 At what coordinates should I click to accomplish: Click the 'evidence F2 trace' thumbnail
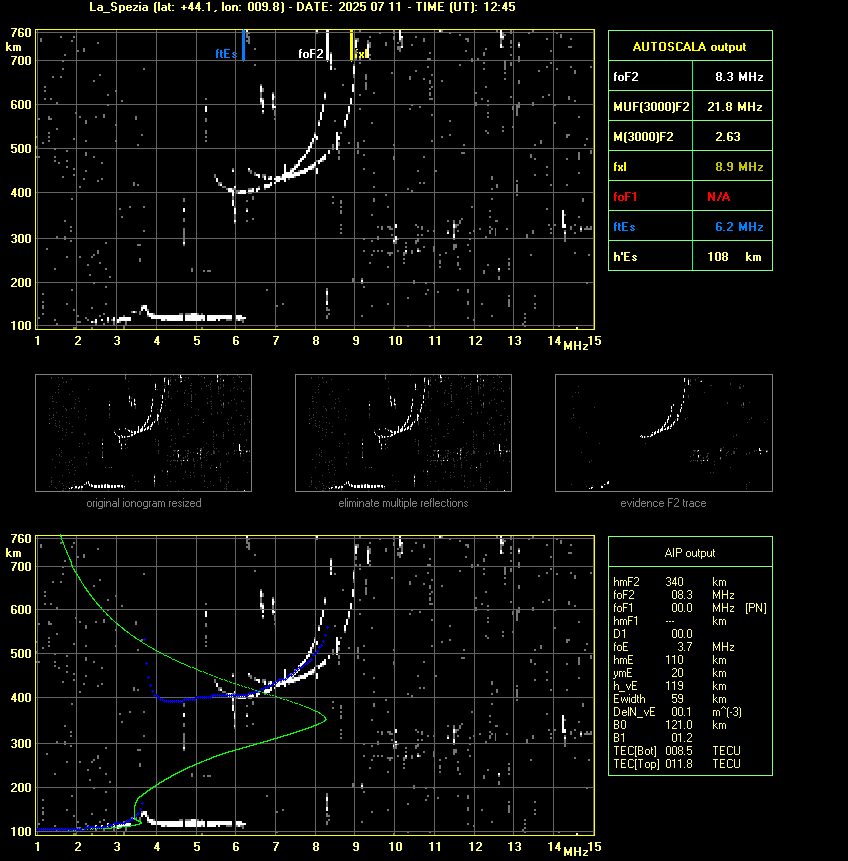click(x=663, y=433)
